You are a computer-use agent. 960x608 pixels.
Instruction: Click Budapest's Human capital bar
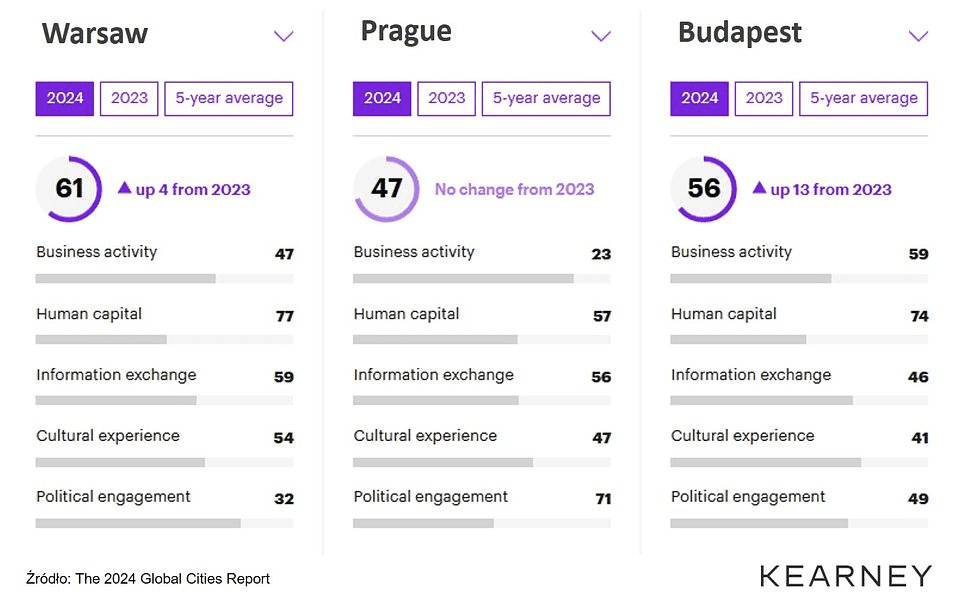[x=799, y=340]
